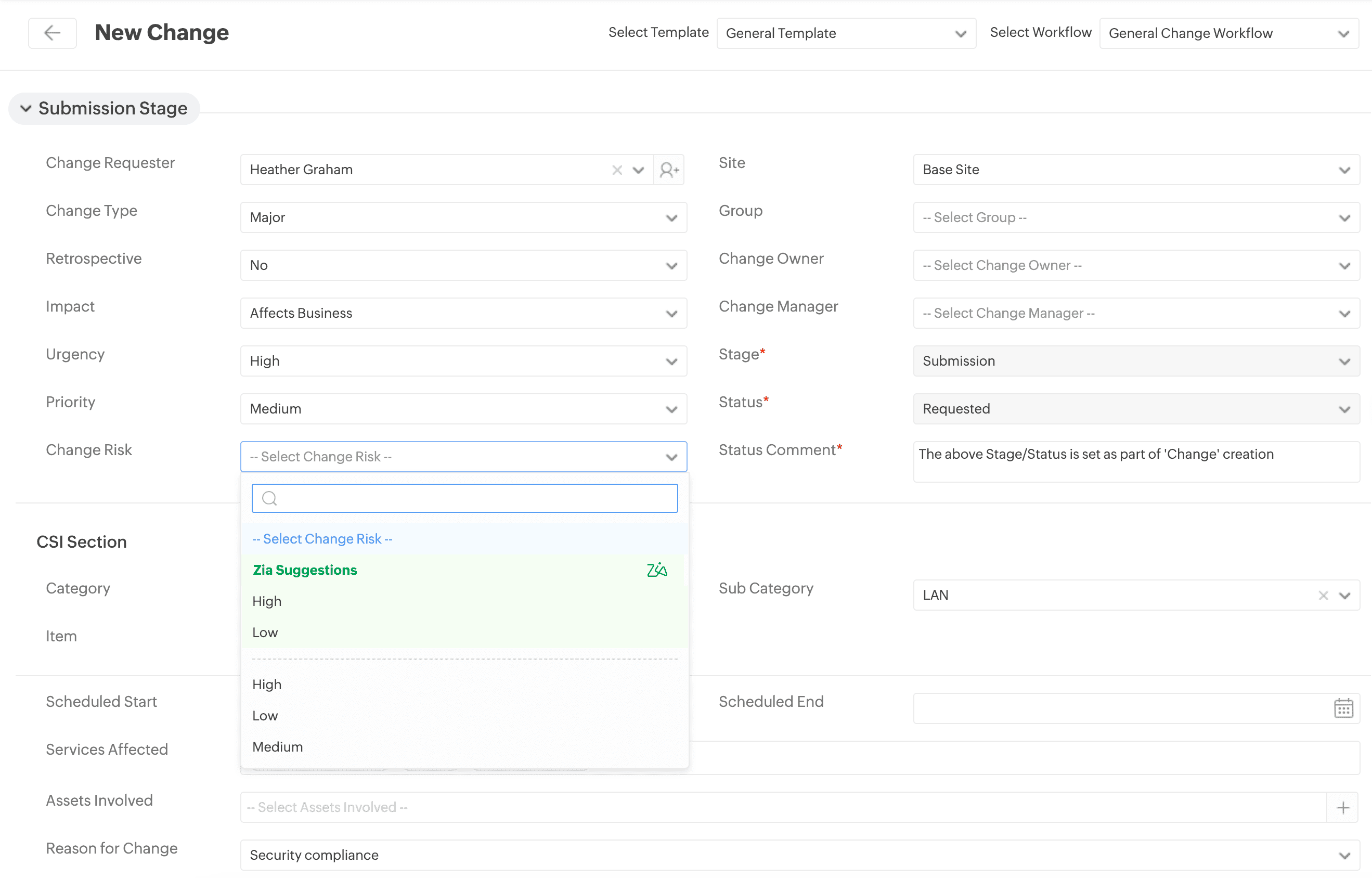Expand the Change Type dropdown

[463, 217]
